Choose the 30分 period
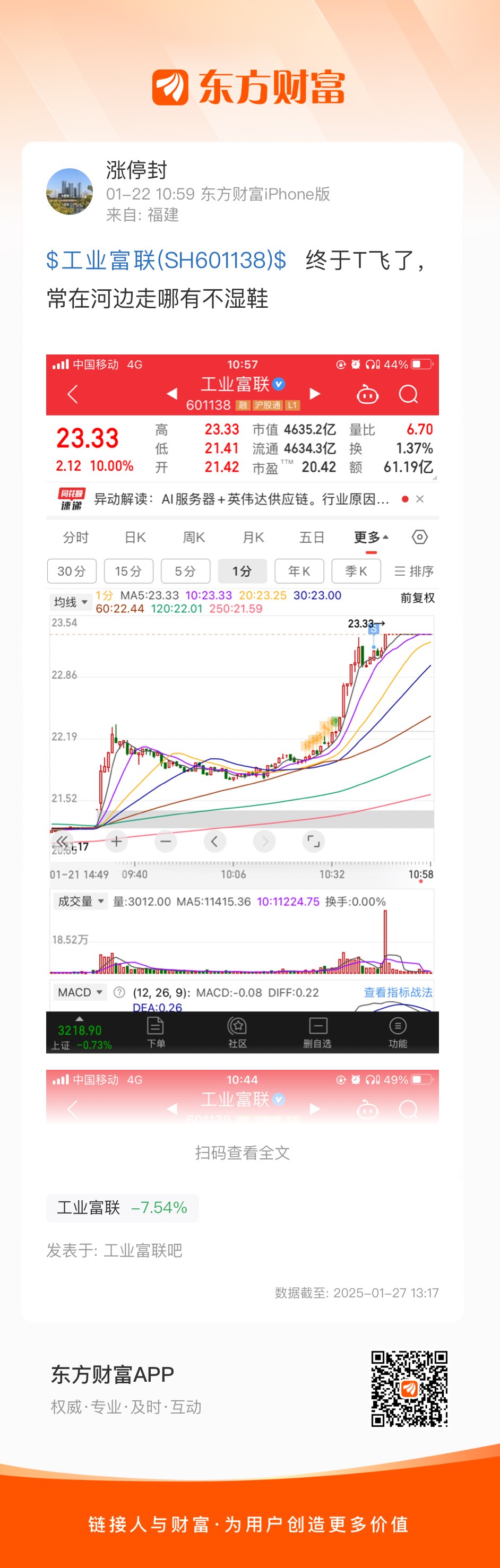The image size is (500, 1568). click(x=72, y=571)
